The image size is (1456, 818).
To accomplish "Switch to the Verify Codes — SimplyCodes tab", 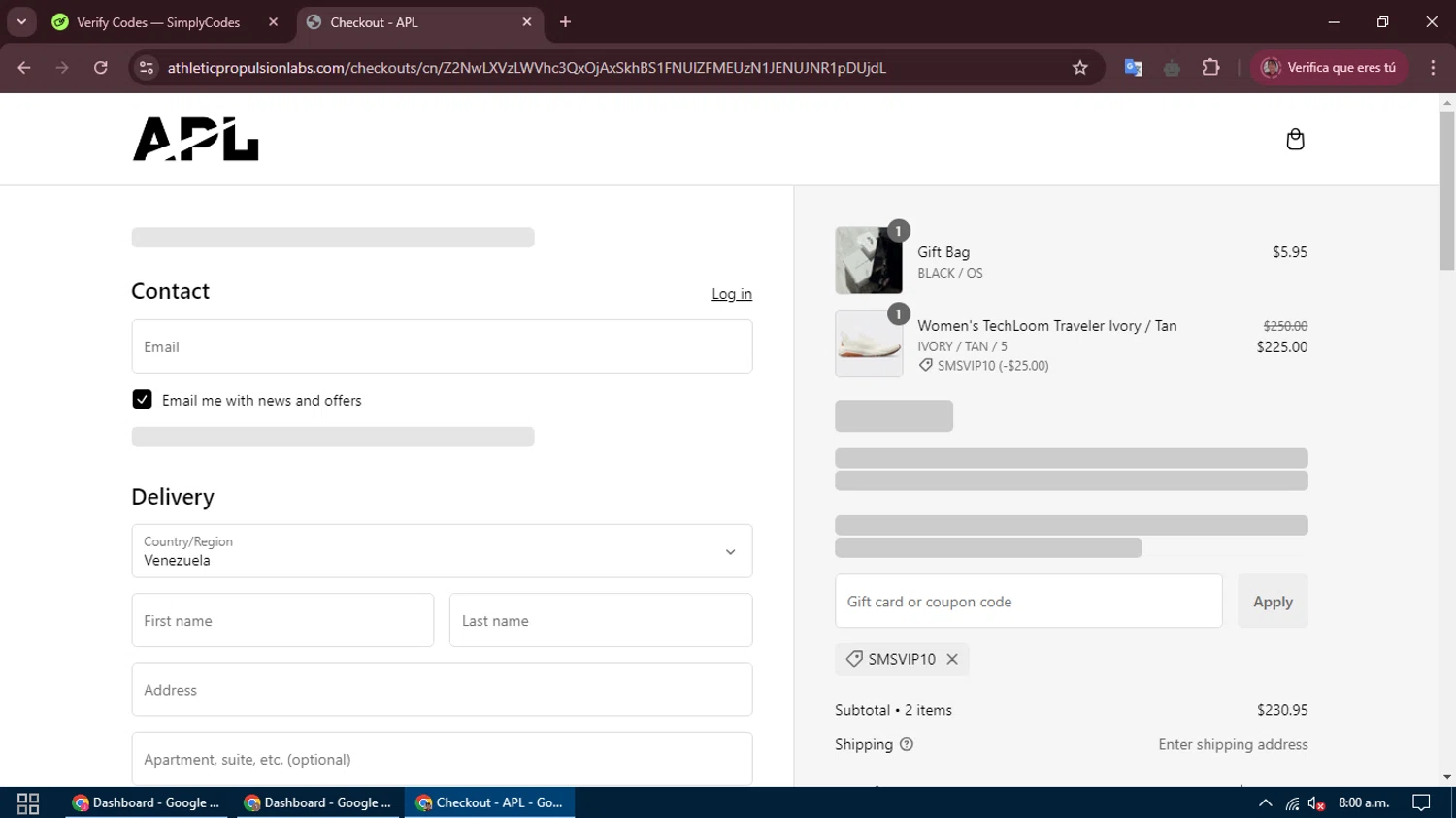I will [165, 21].
